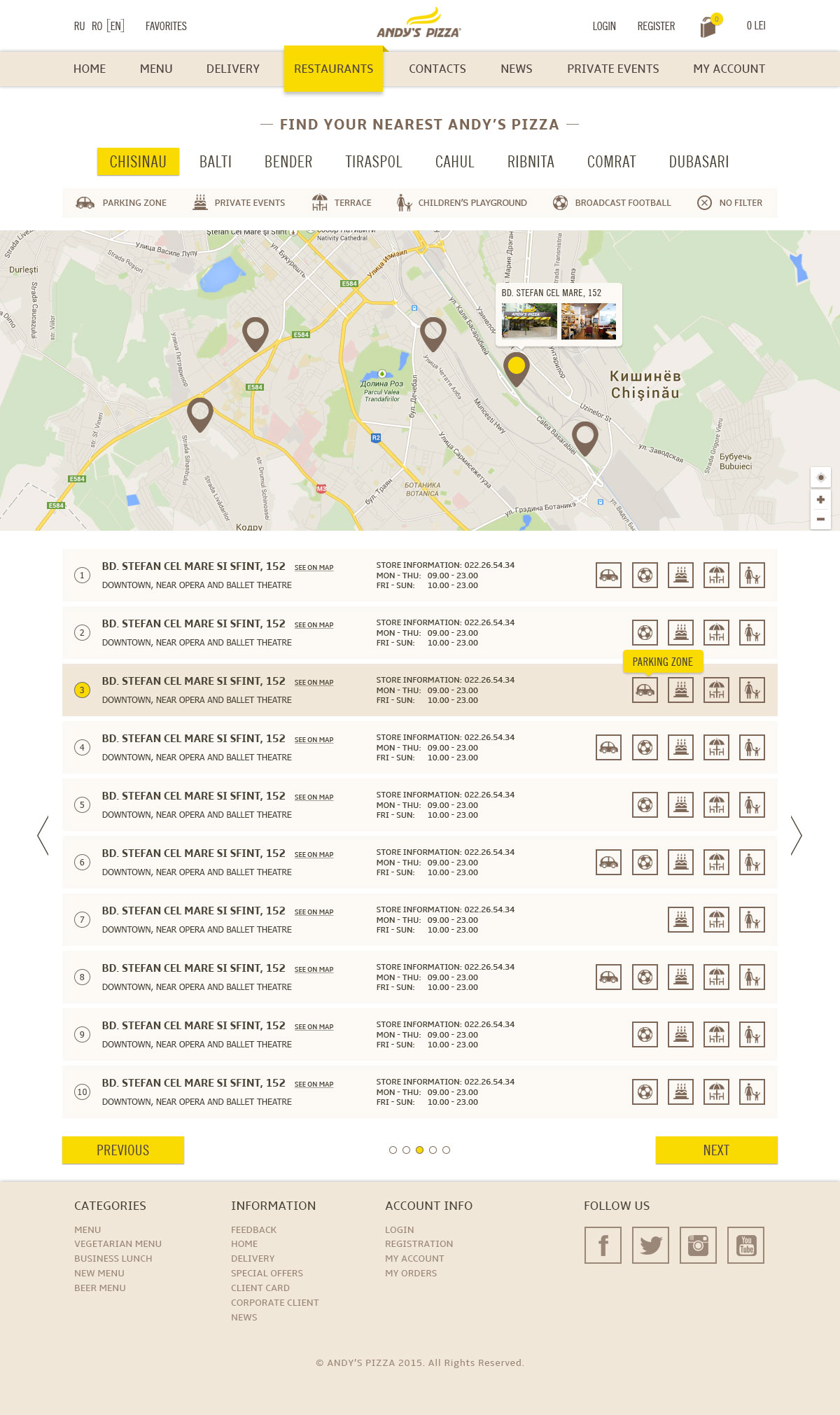Select first pagination dot
The image size is (840, 1415).
coord(393,1150)
